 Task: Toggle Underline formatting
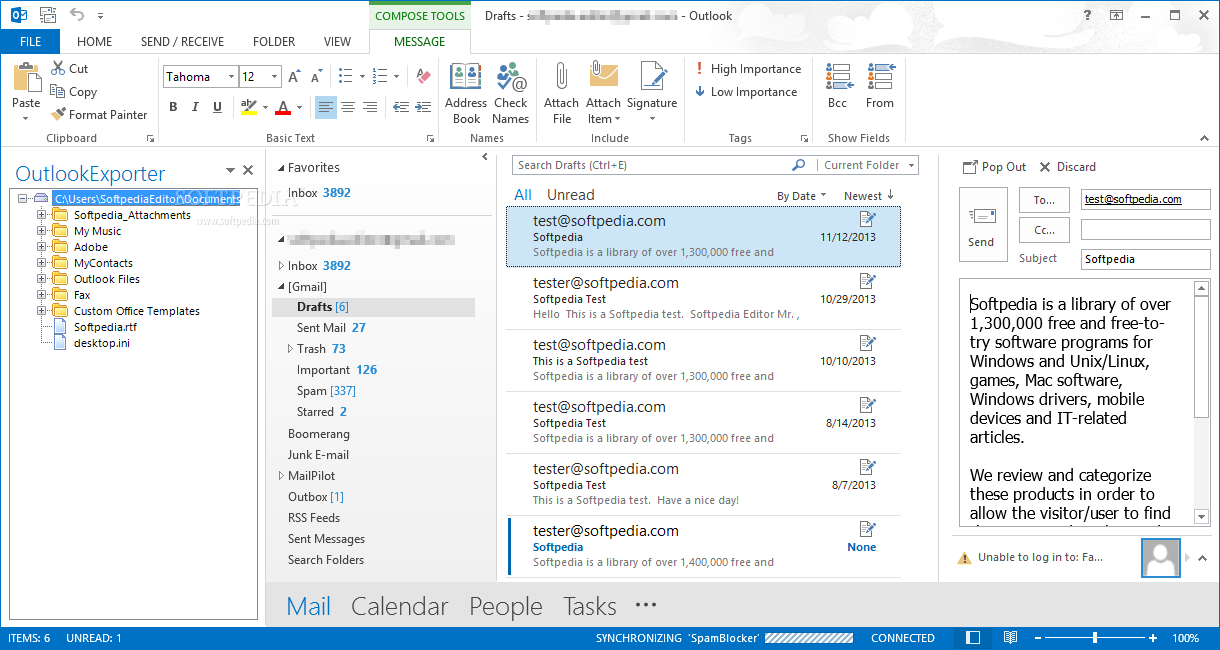coord(217,107)
